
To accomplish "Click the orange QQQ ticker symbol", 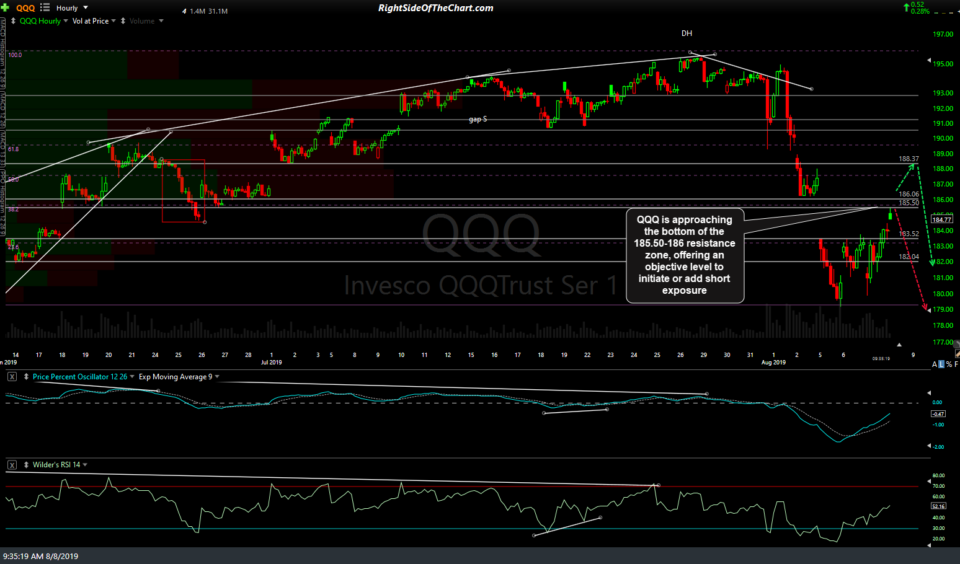I will click(25, 8).
